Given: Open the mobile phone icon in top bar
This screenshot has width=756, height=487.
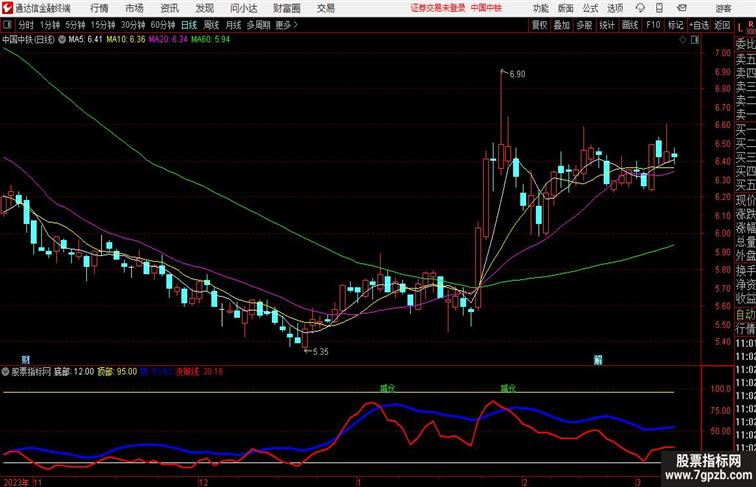Looking at the screenshot, I should 659,8.
